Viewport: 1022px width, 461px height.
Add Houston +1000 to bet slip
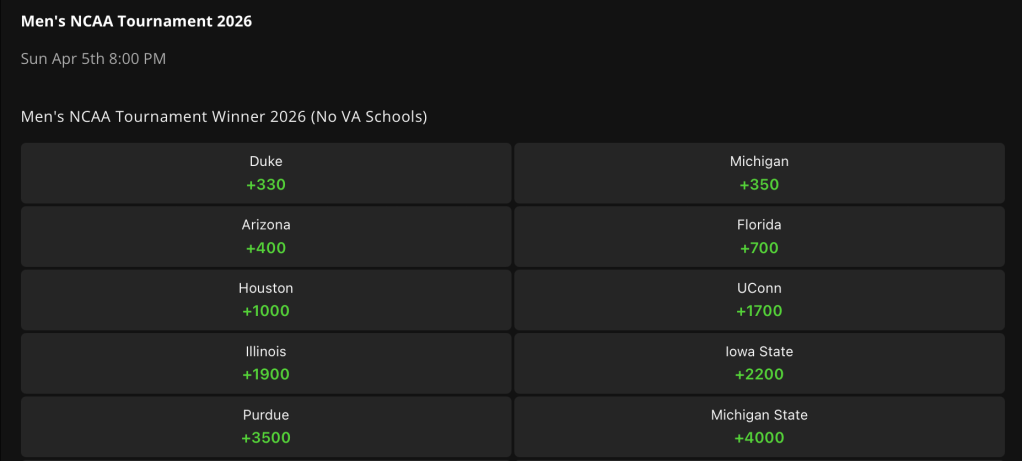coord(266,299)
